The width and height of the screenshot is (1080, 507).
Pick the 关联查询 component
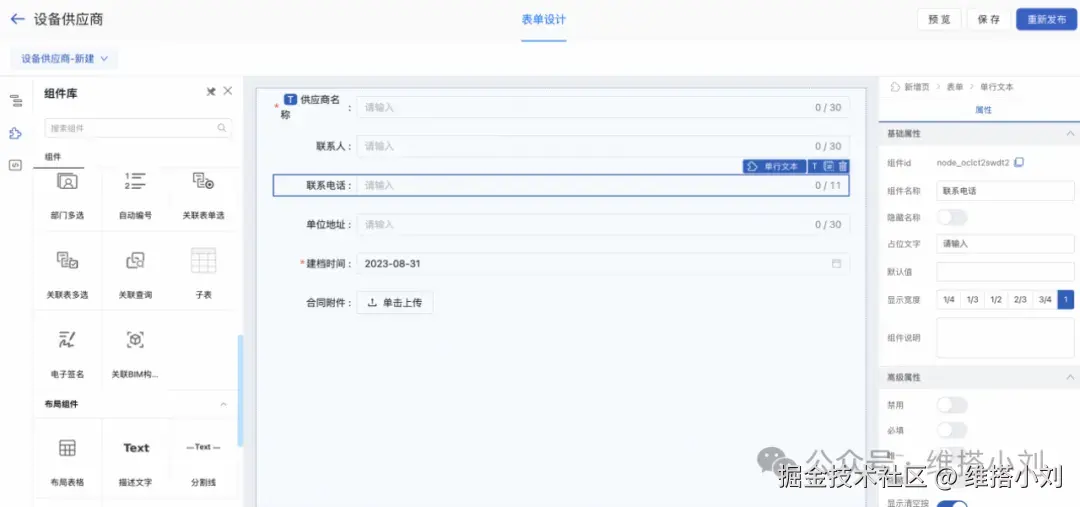coord(136,273)
